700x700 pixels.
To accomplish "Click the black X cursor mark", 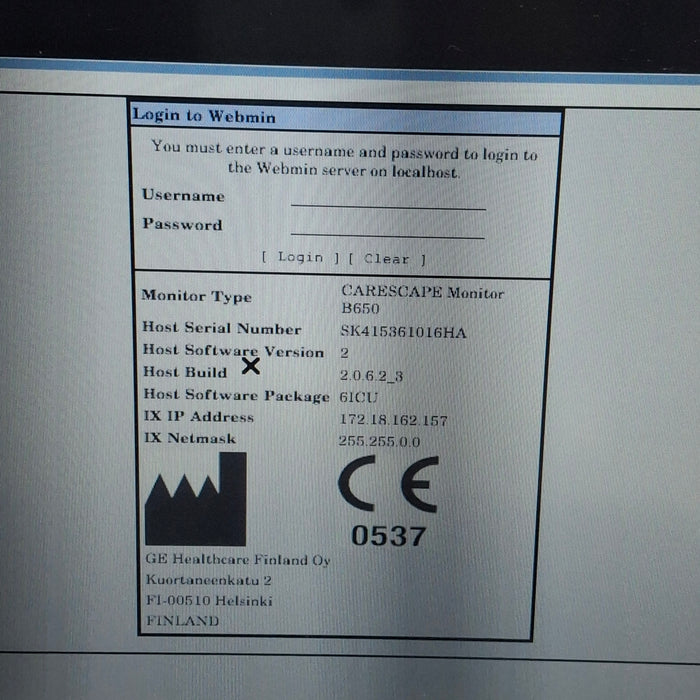I will tap(251, 366).
